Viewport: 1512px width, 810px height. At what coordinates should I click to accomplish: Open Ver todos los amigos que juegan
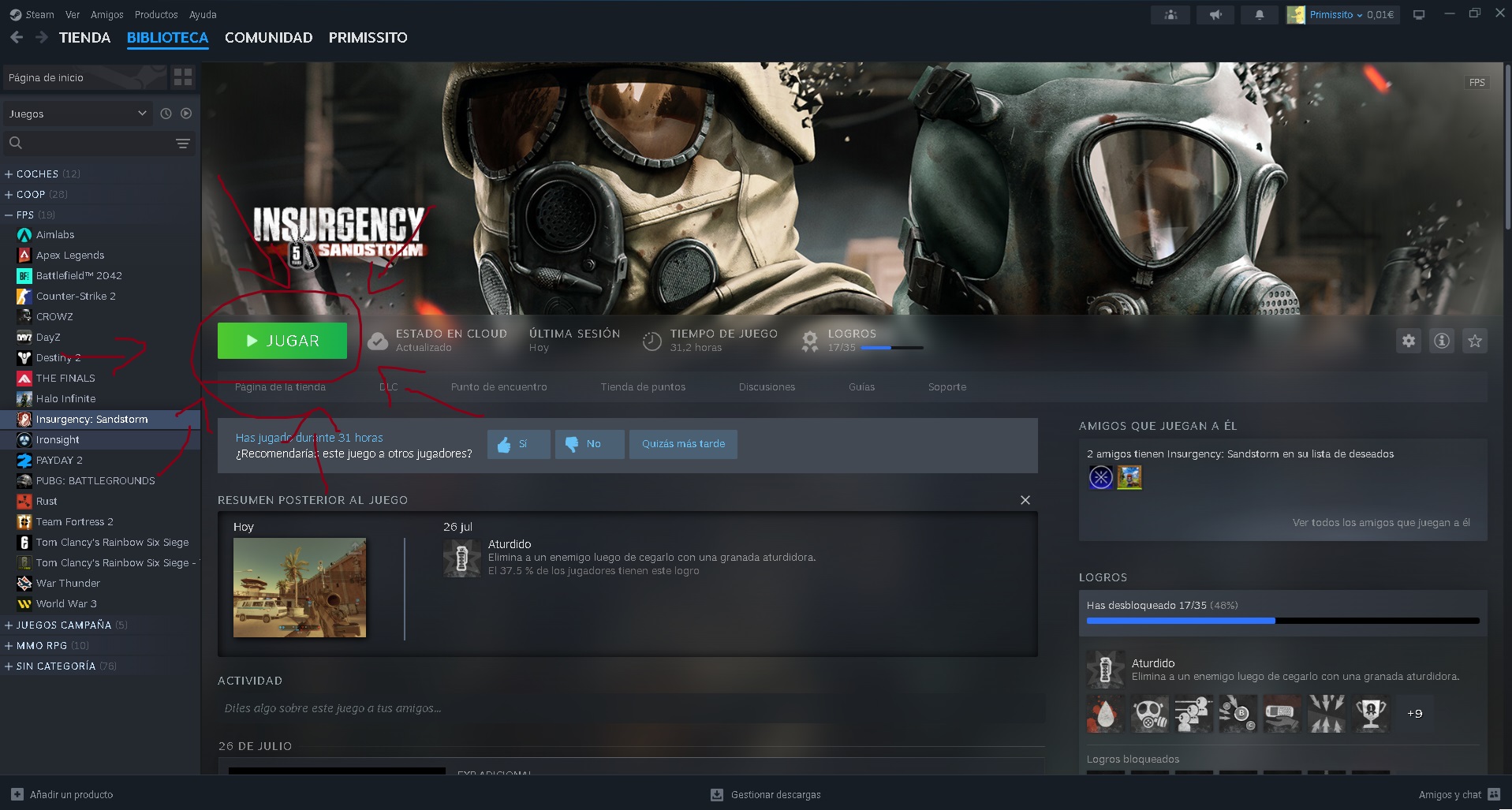pyautogui.click(x=1381, y=522)
